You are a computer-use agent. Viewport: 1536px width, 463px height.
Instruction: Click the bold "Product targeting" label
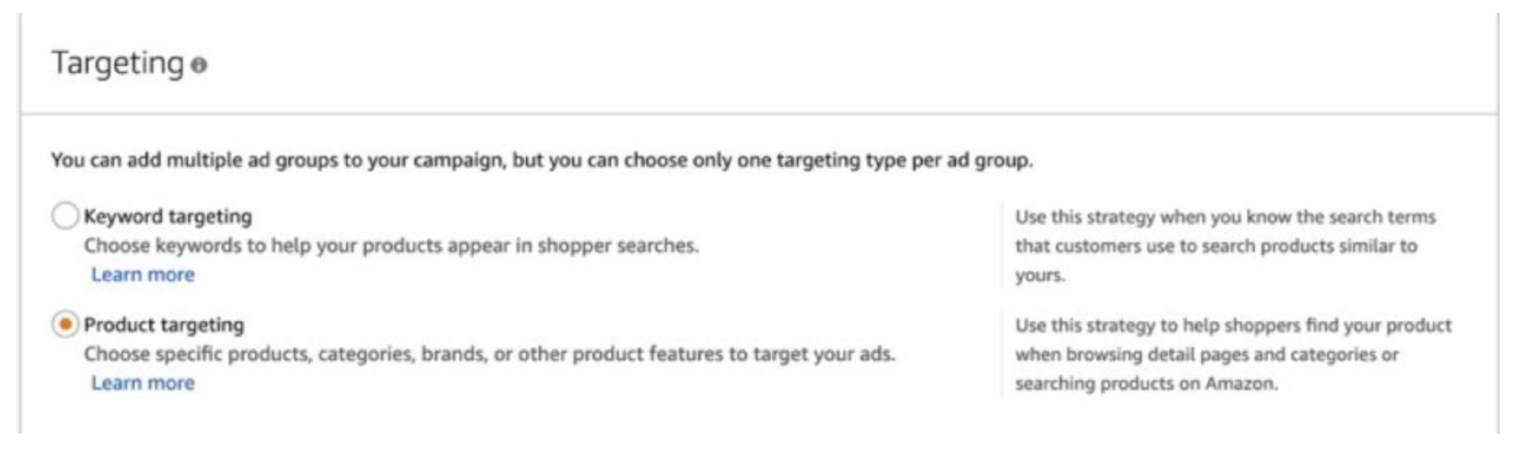click(x=164, y=325)
